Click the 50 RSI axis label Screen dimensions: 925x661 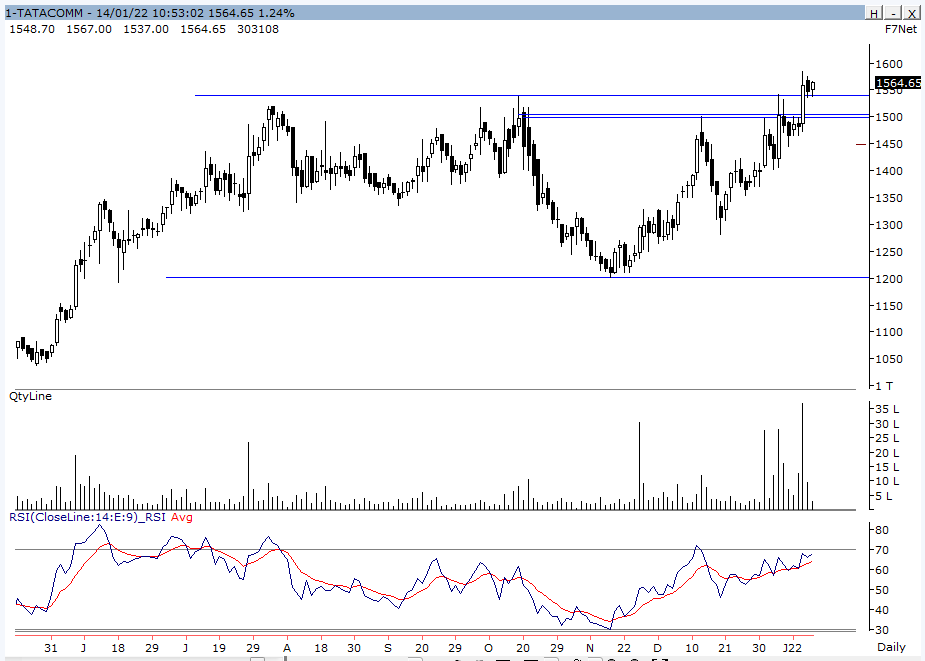pos(882,590)
